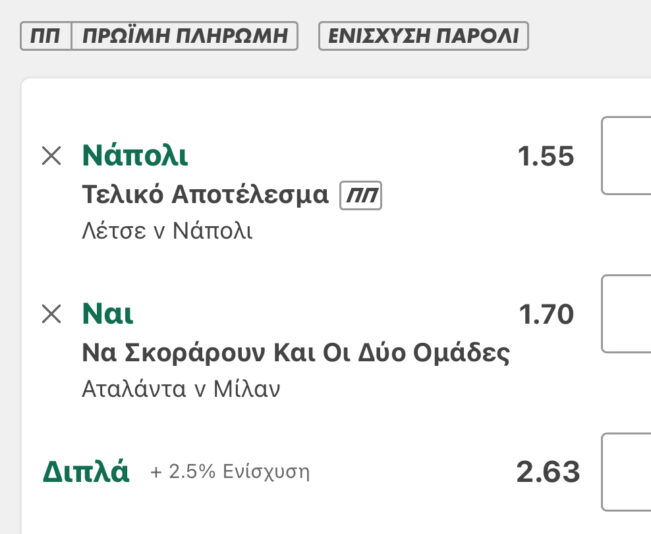Click the stake field for Διπλά
Viewport: 651px width, 534px height.
click(x=628, y=472)
